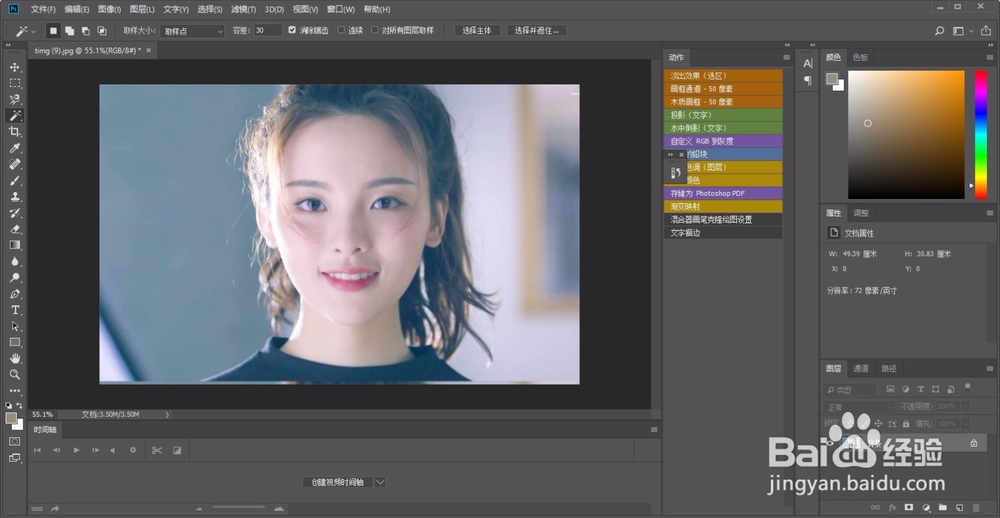
Task: Open the Actions panel flyout menu
Action: point(786,57)
